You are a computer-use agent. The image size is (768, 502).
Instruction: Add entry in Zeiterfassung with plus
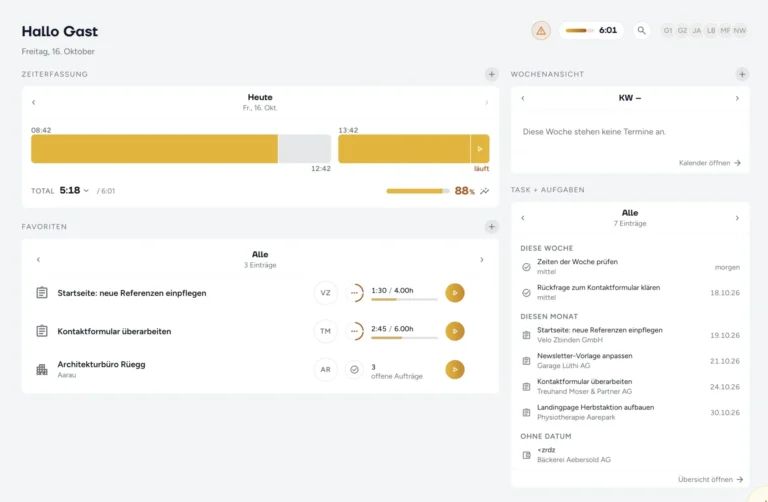(491, 74)
